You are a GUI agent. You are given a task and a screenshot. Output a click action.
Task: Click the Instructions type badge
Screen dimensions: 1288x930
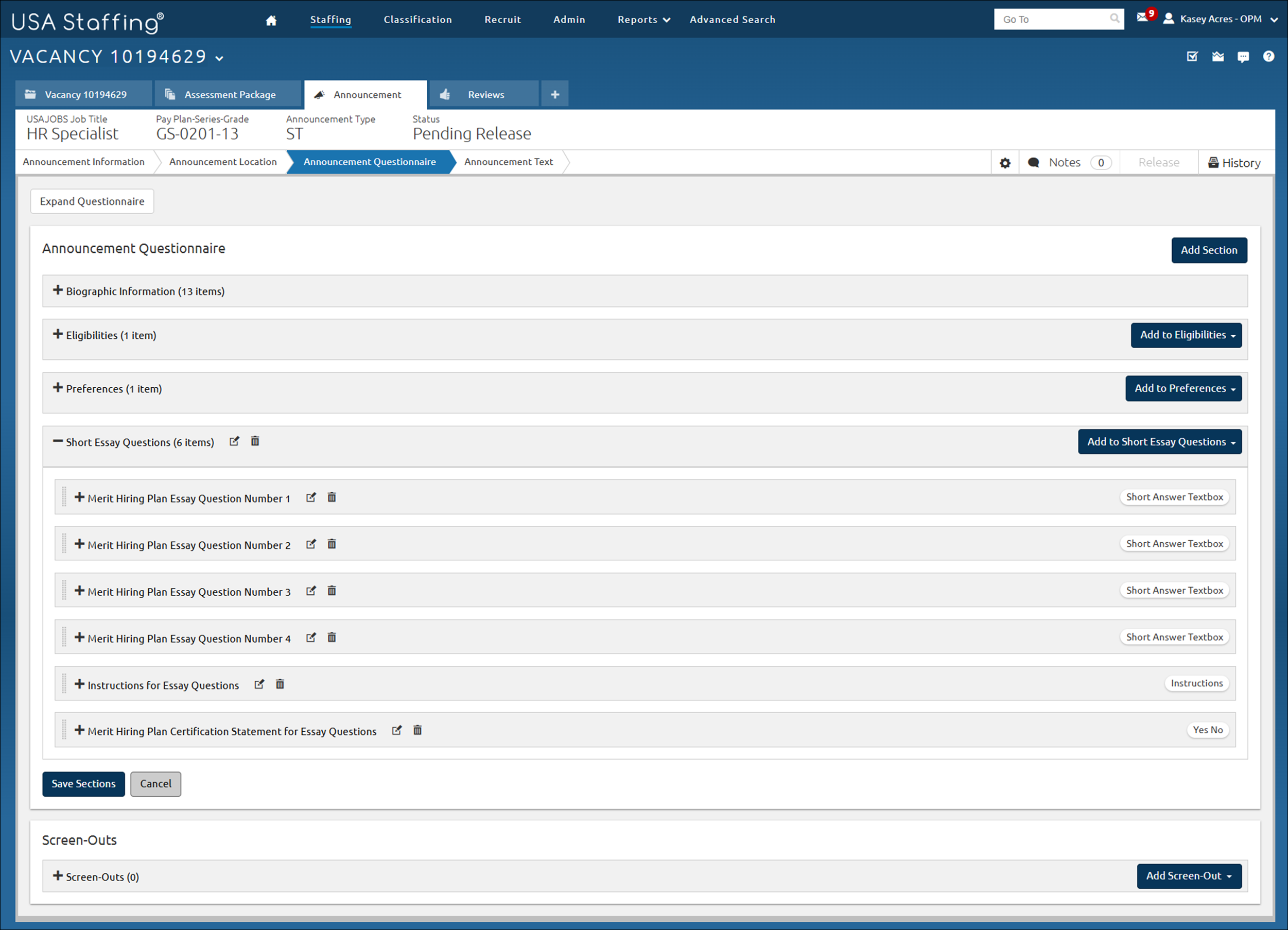(1196, 683)
